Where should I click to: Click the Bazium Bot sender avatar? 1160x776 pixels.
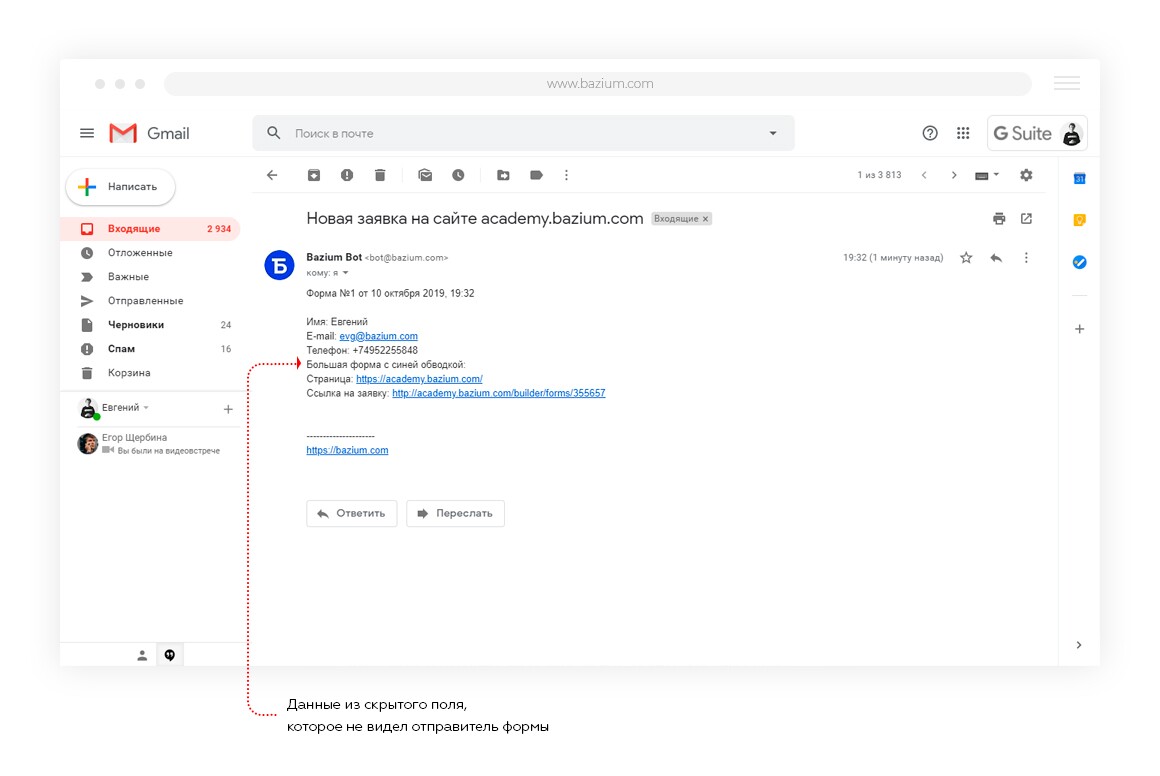(280, 265)
